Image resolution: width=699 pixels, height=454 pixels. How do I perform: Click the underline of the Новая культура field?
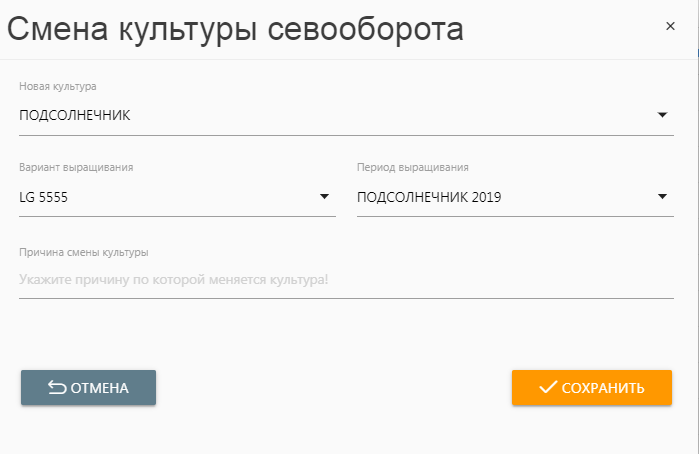tap(346, 134)
